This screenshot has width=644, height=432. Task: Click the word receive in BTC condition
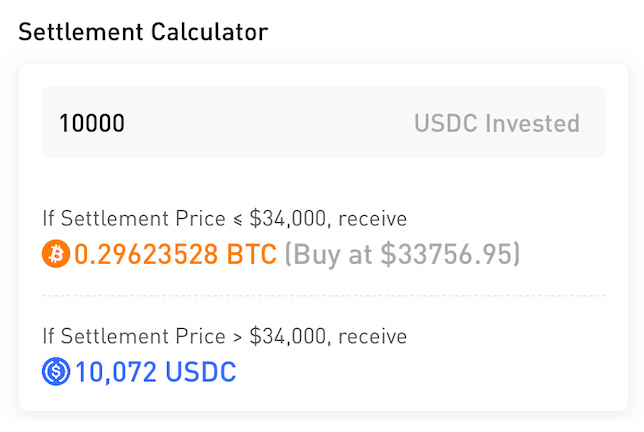(x=373, y=219)
